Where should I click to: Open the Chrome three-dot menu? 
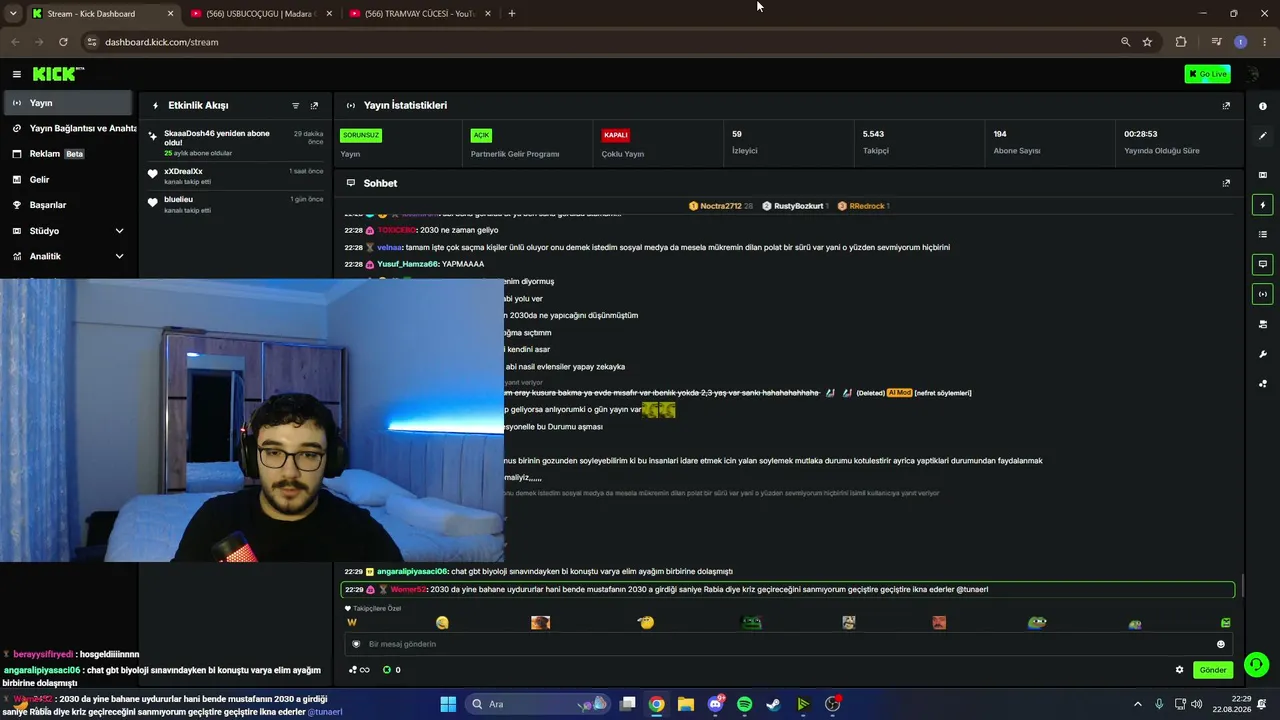click(1263, 42)
